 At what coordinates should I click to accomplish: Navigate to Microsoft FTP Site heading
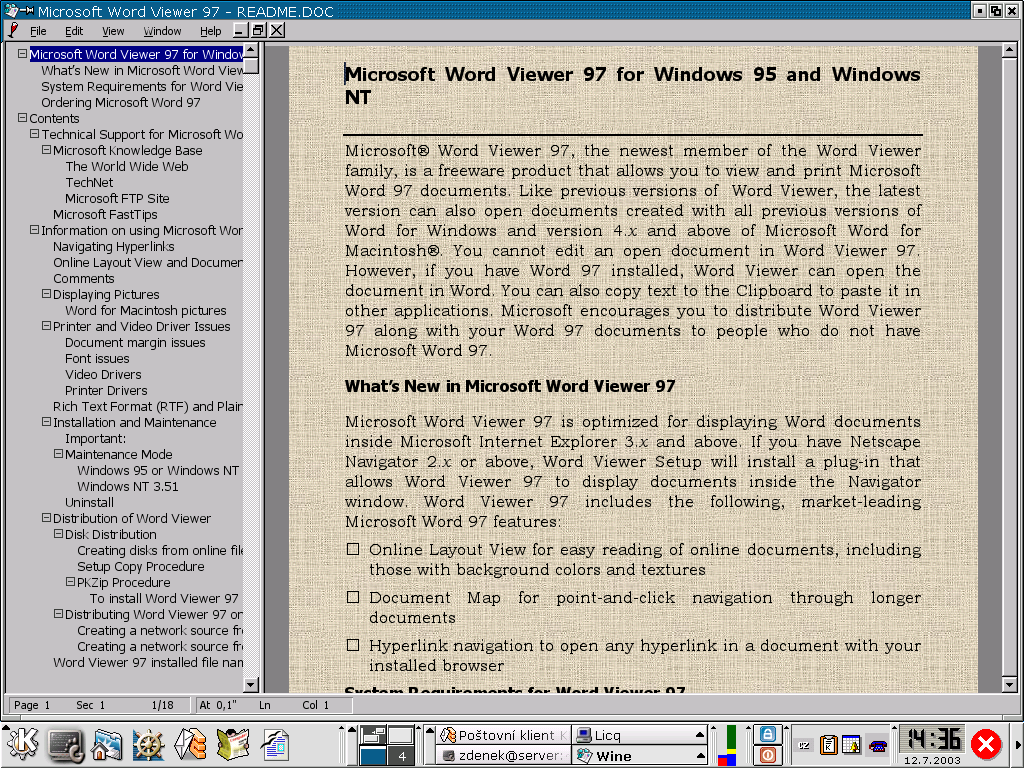click(x=117, y=199)
